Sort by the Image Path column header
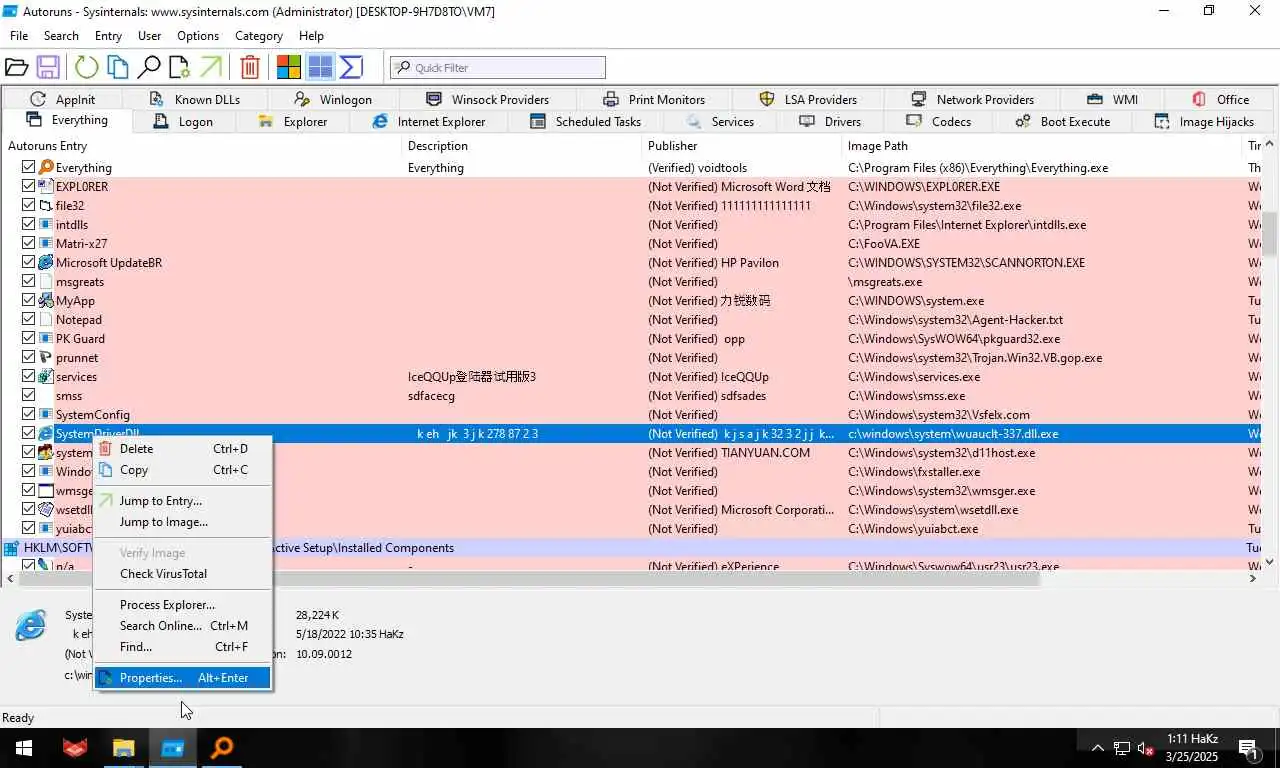This screenshot has width=1280, height=768. (1042, 146)
